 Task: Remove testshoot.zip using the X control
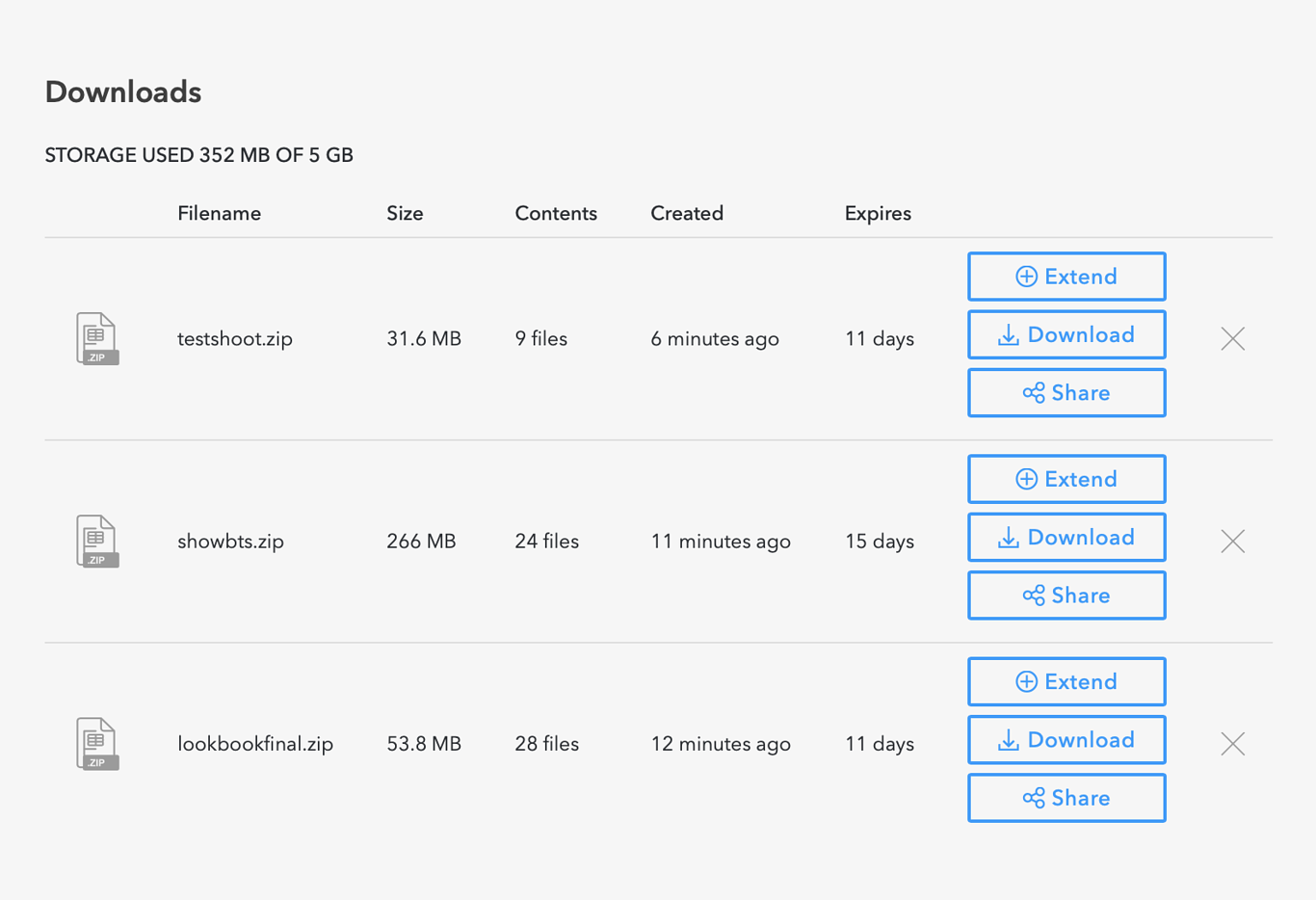1233,338
